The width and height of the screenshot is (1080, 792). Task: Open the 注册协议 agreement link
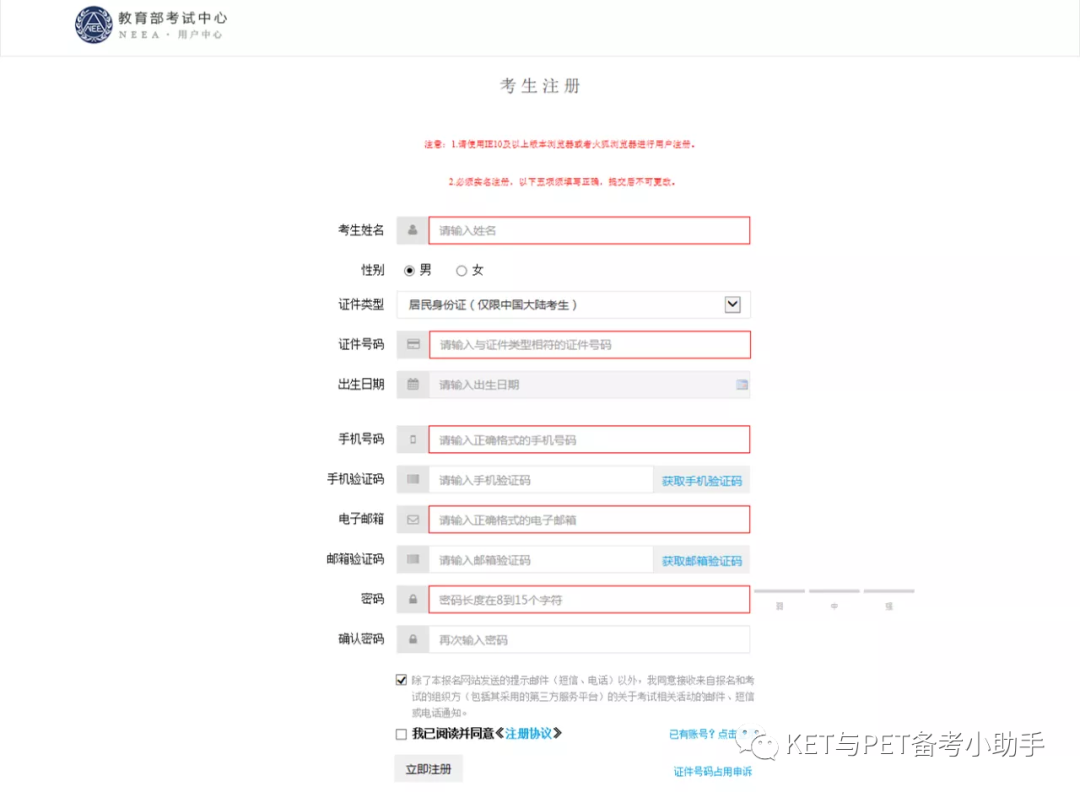tap(528, 733)
